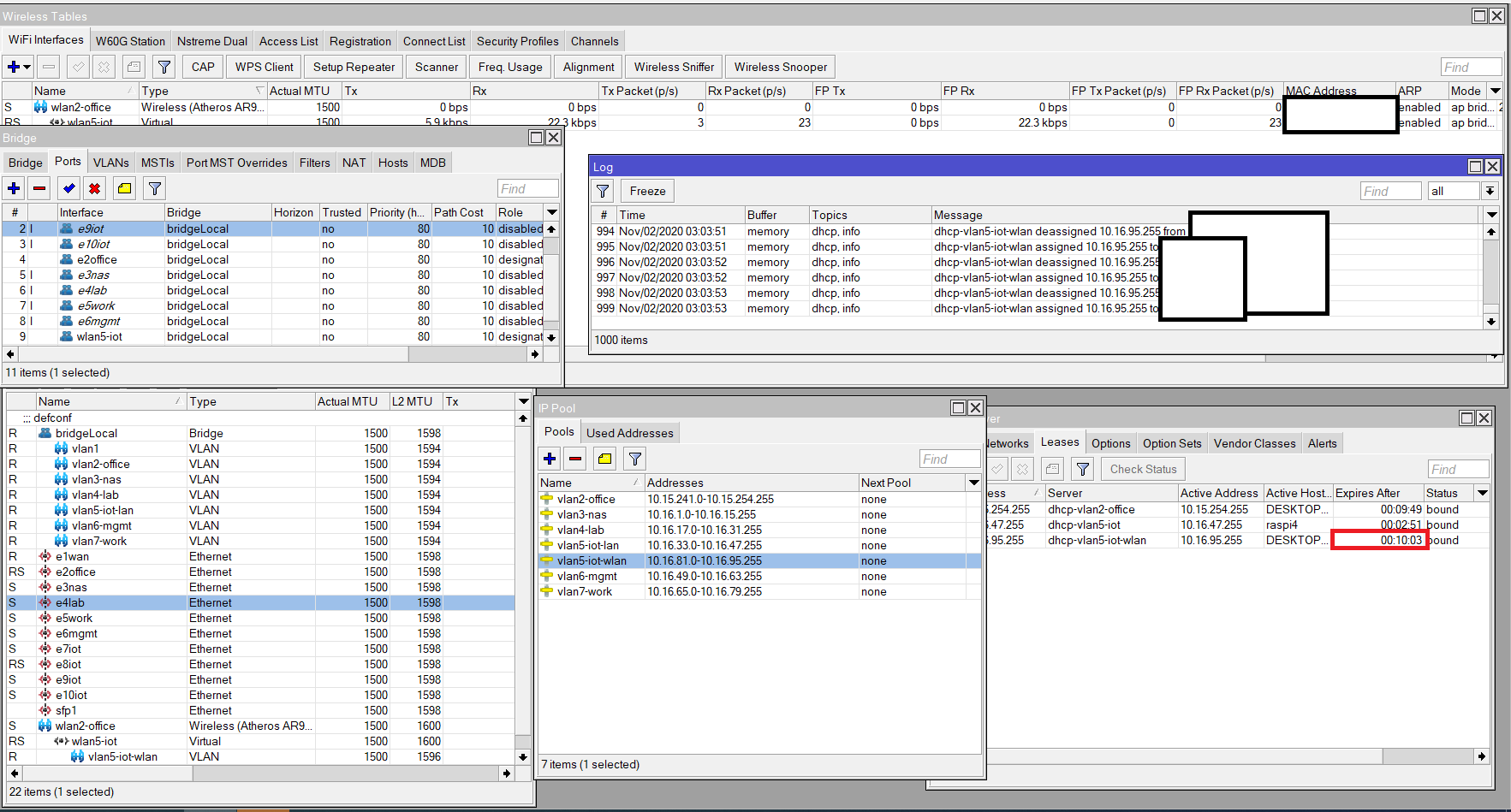Click the filter funnel in Bridge Ports toolbar
The image size is (1511, 812).
pyautogui.click(x=154, y=188)
